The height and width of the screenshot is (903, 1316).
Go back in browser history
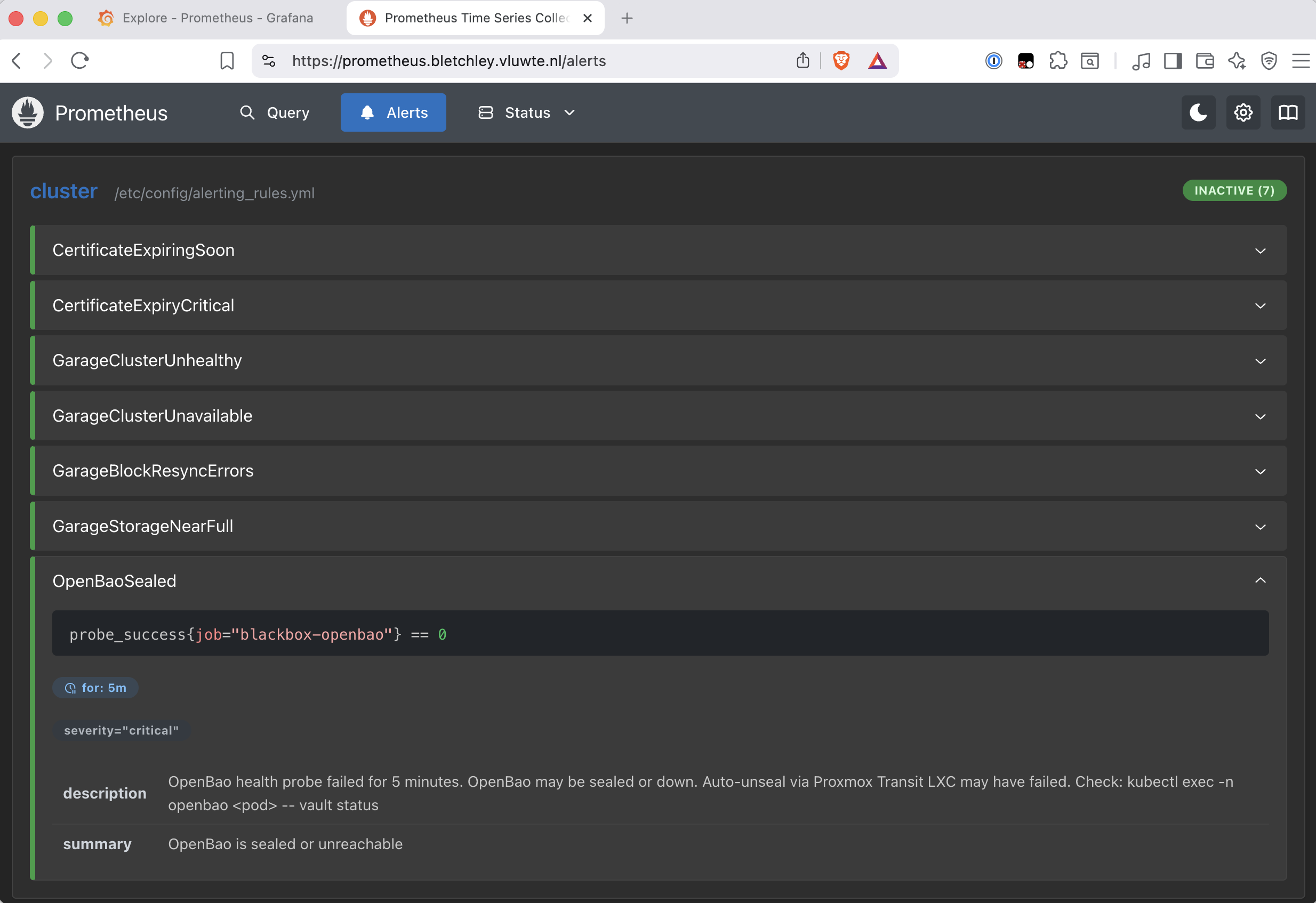click(x=17, y=61)
